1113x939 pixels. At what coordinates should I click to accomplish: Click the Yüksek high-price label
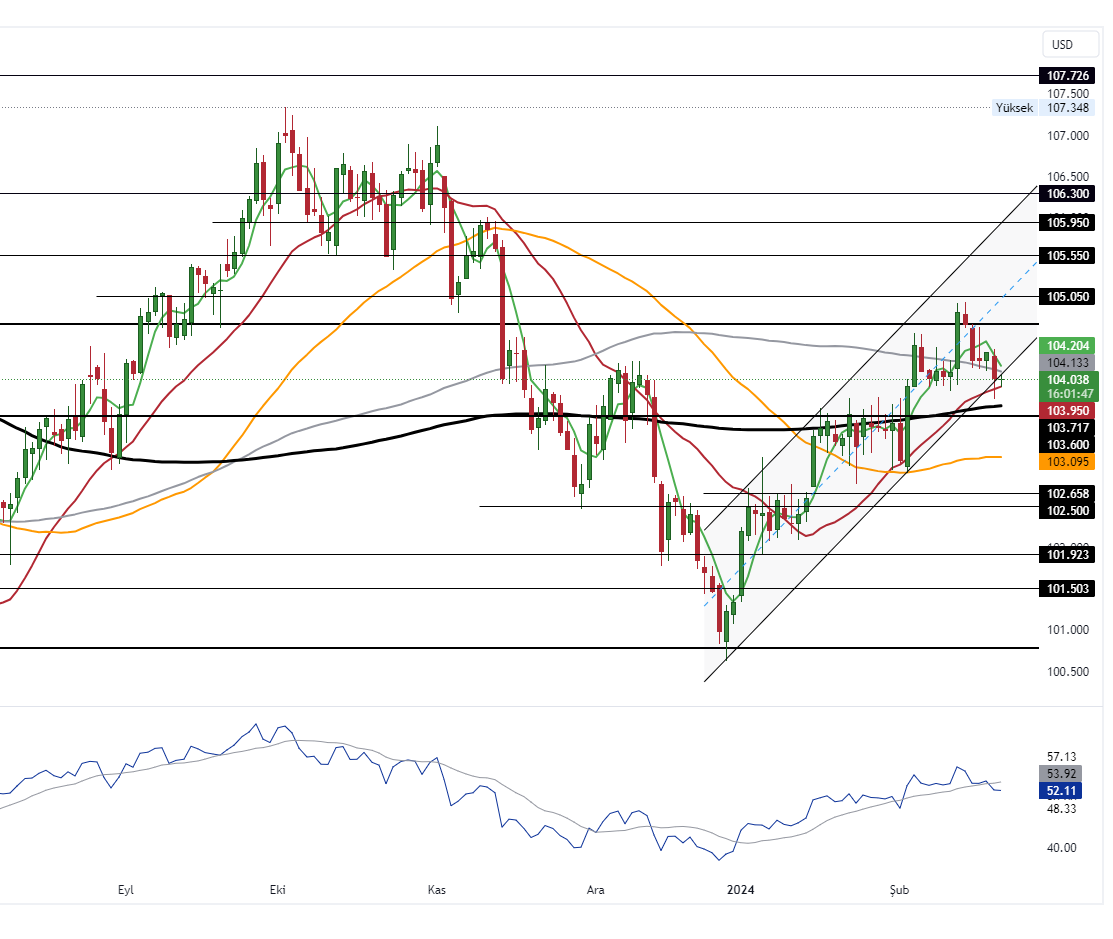(1014, 108)
